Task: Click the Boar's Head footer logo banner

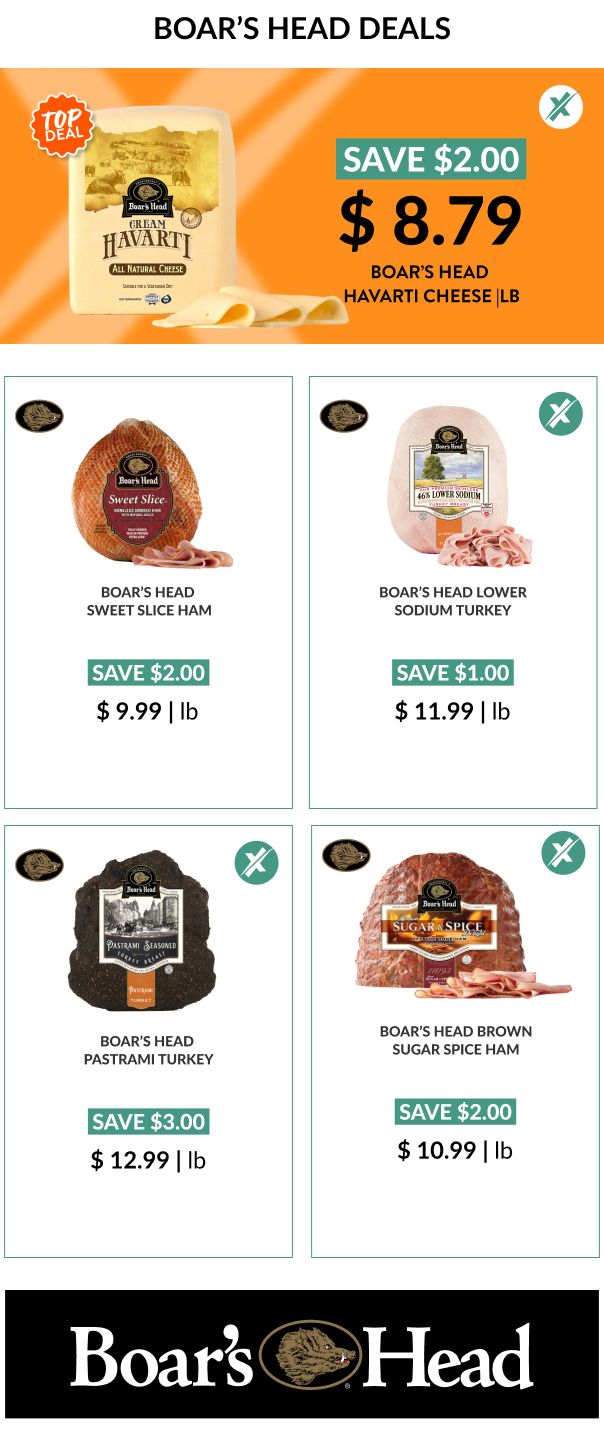Action: [x=302, y=1354]
